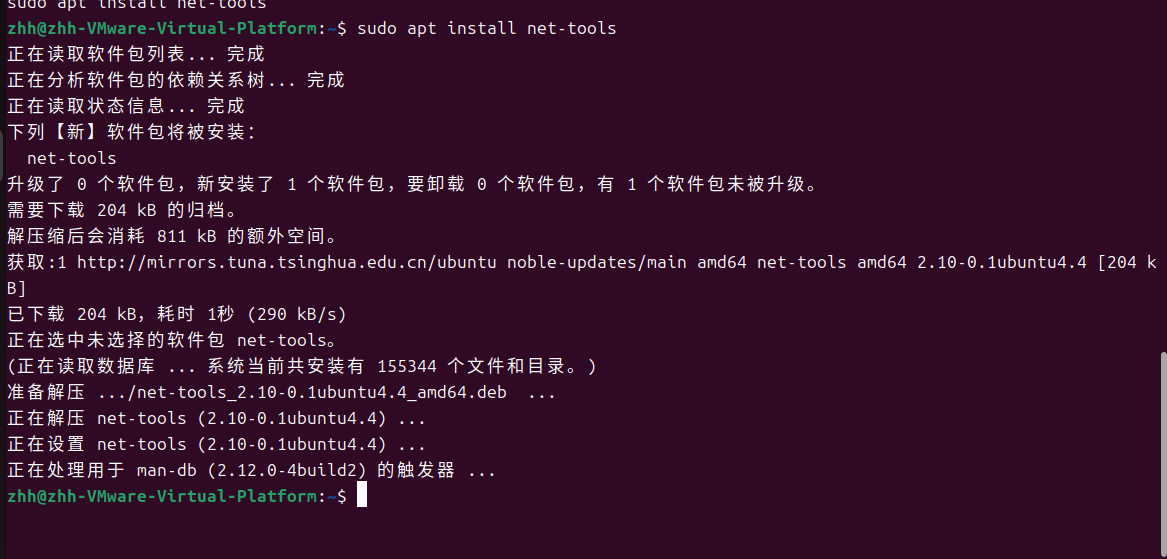Click the net-tools_2.10-0.1ubuntu4.4_amd64.deb filename

point(322,392)
